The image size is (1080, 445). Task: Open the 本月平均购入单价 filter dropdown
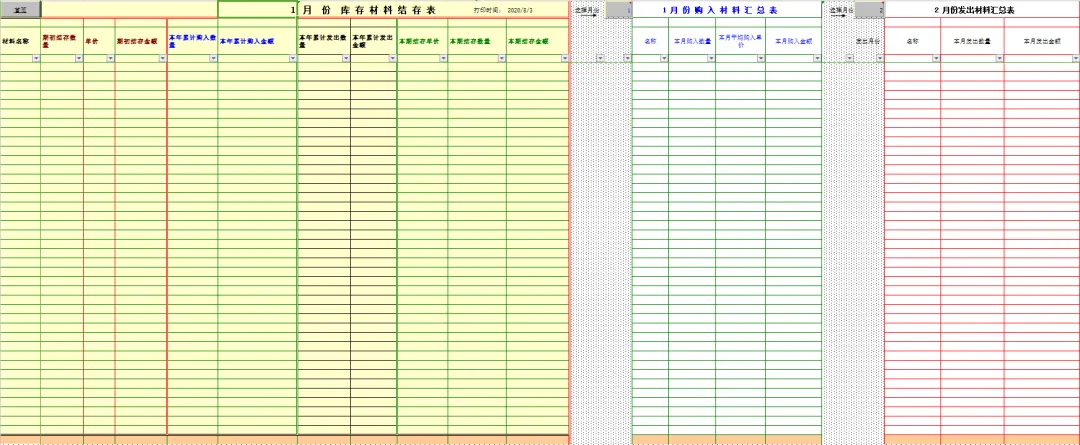761,59
